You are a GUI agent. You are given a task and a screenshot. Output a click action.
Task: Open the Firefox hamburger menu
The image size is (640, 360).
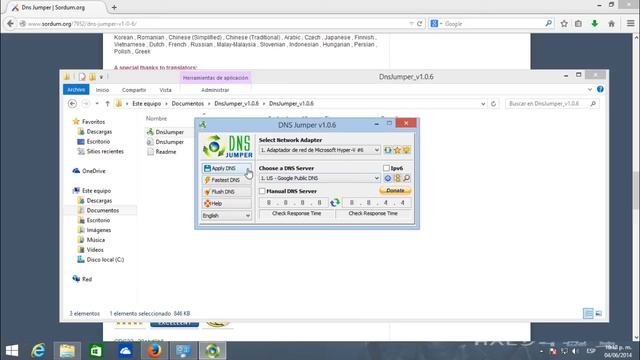tap(631, 24)
